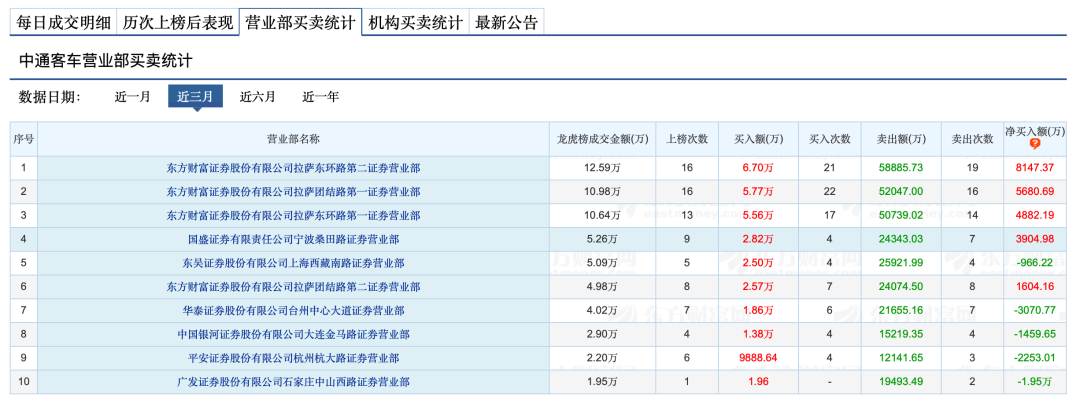Click the 5.26万 transaction amount cell

pos(602,239)
